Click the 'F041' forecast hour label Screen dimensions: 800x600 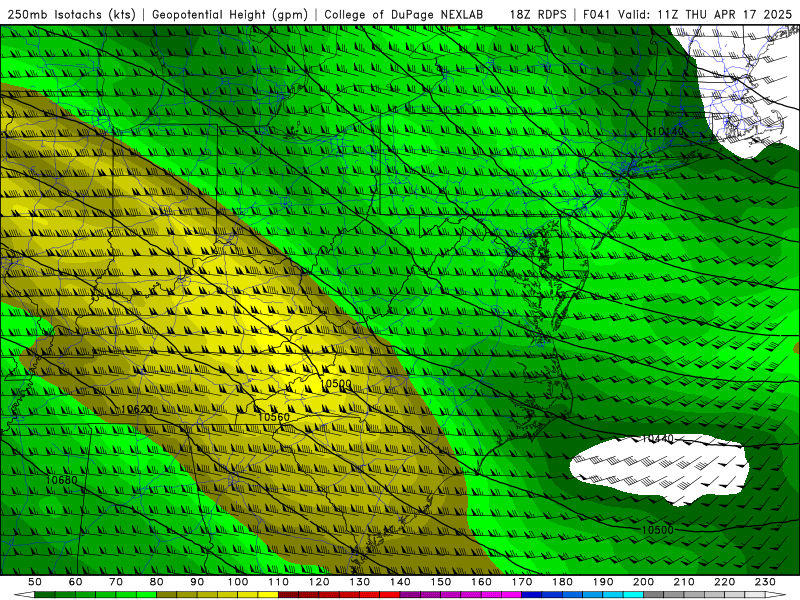pos(597,14)
